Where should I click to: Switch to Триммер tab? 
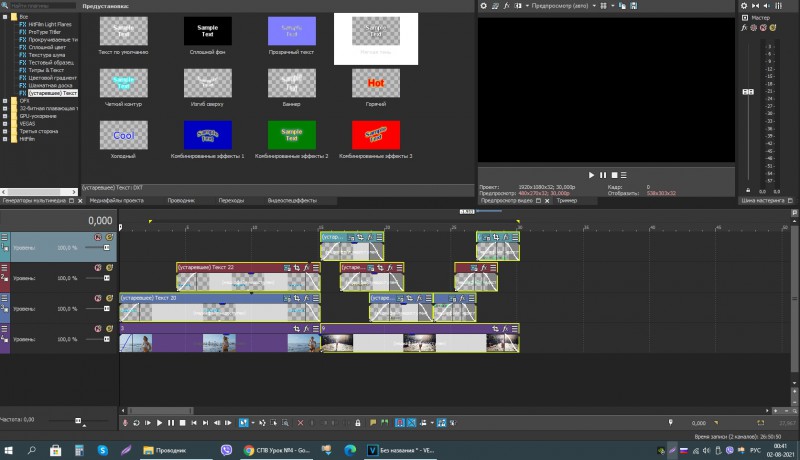567,200
